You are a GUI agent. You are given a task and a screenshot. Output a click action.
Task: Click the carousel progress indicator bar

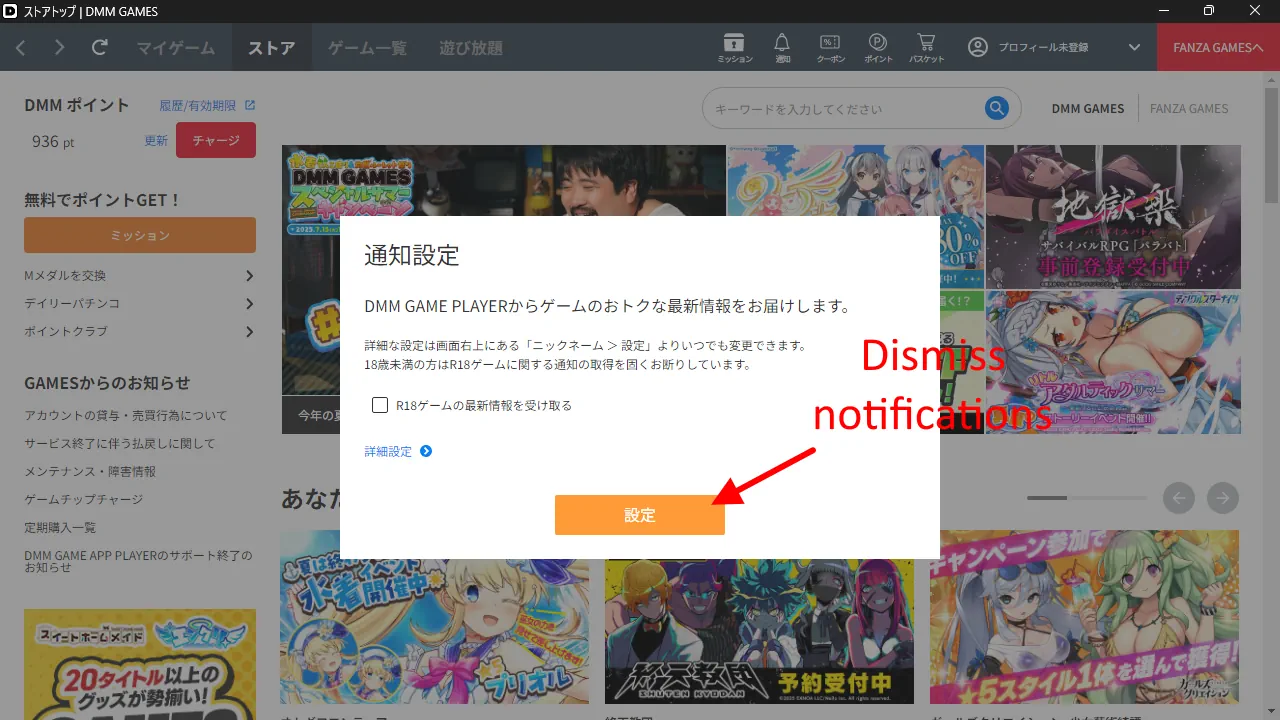coord(1087,497)
